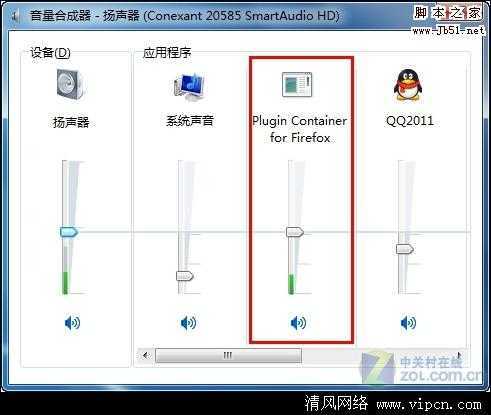
Task: Click the 系统声音 computer icon
Action: [x=189, y=87]
